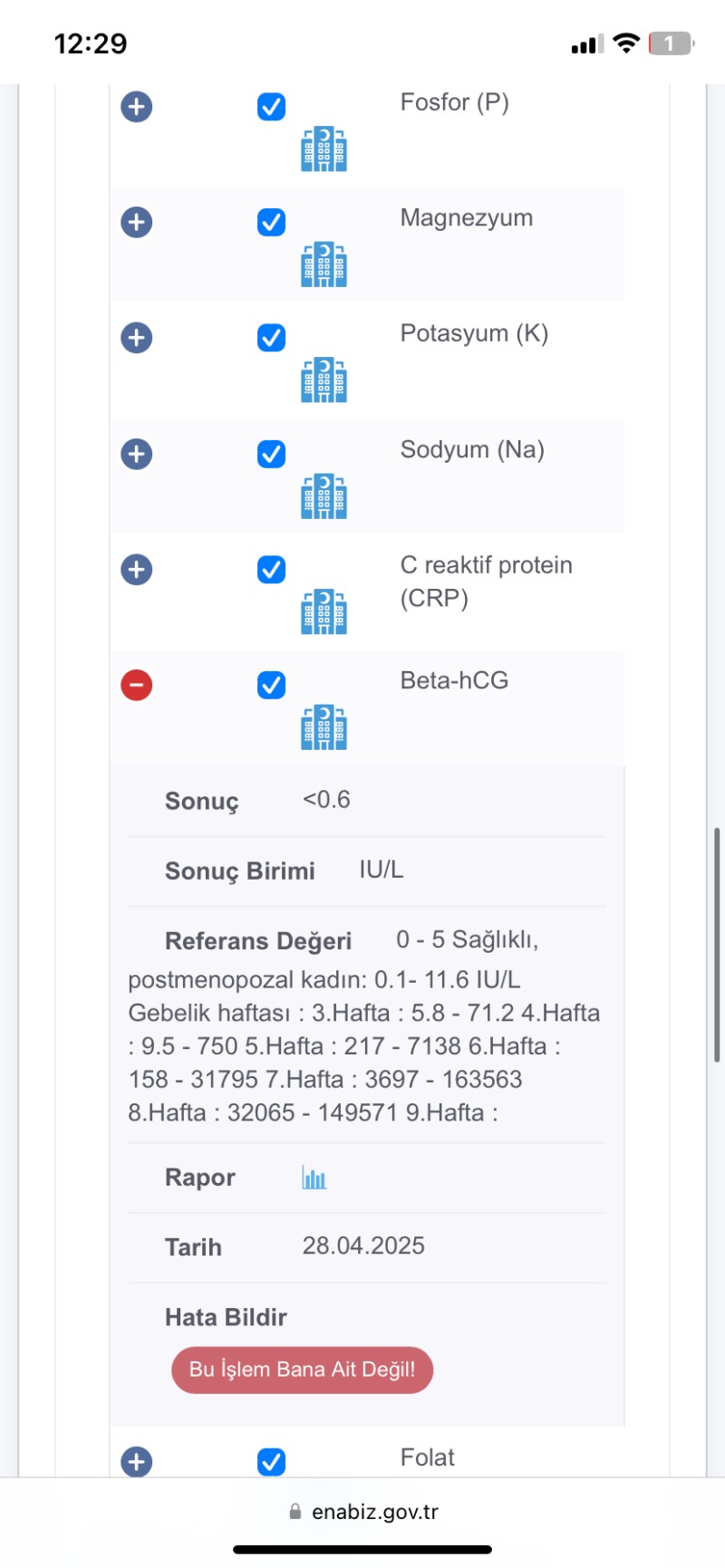This screenshot has height=1568, width=725.
Task: Collapse the Beta-hCG result details
Action: [137, 685]
